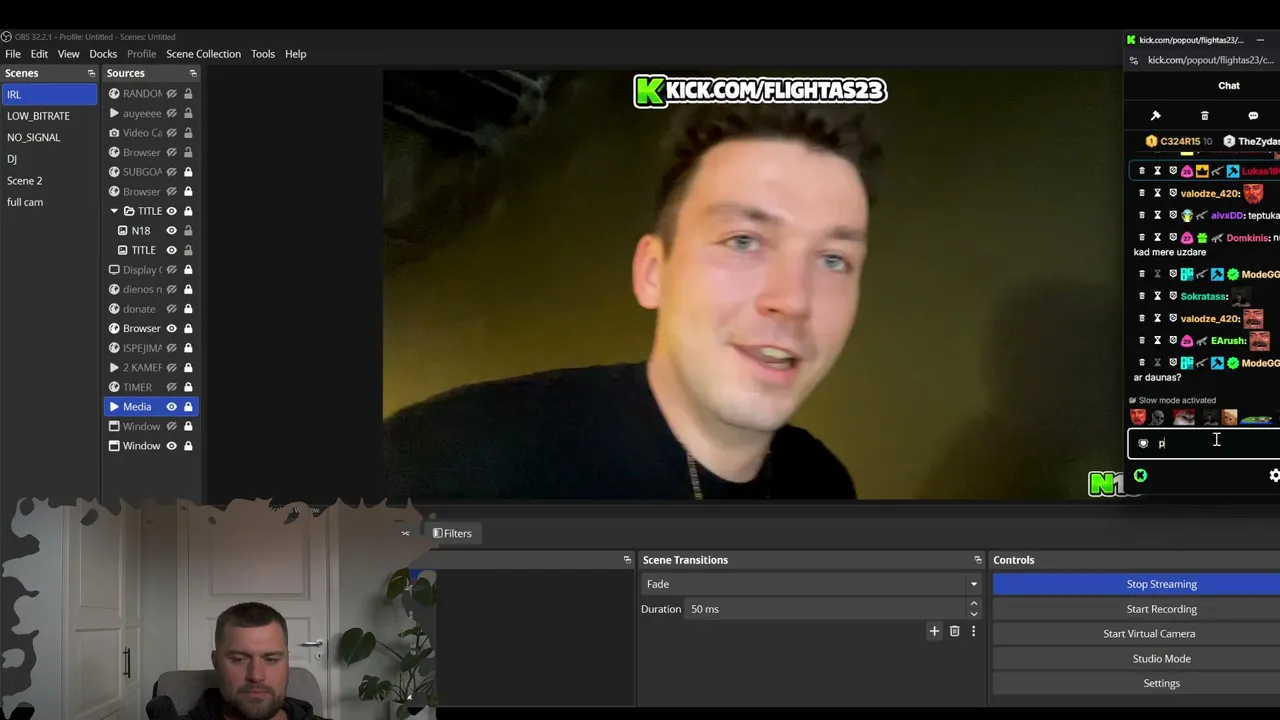Click the TITLE group folder icon

point(129,211)
